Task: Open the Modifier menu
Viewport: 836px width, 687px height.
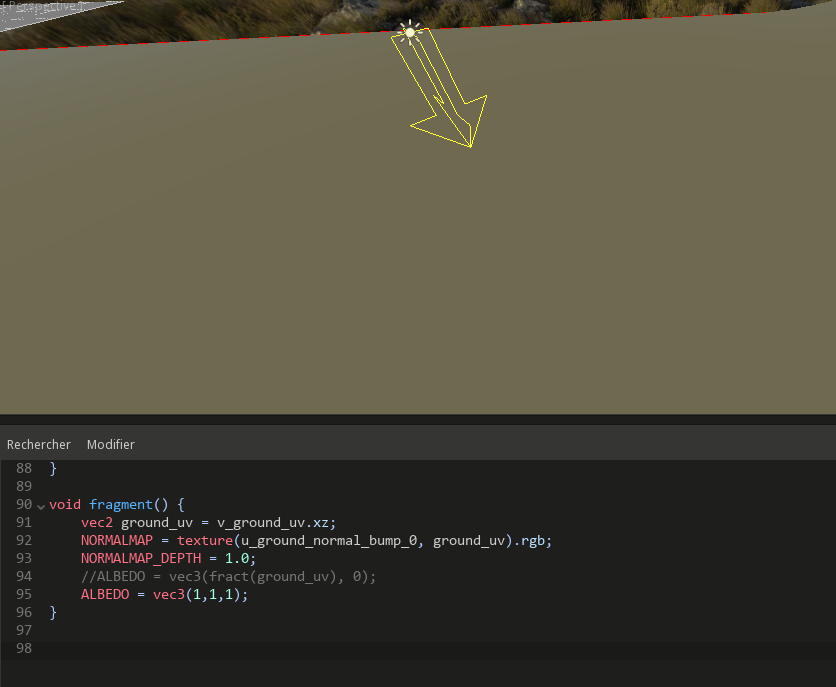Action: (x=110, y=444)
